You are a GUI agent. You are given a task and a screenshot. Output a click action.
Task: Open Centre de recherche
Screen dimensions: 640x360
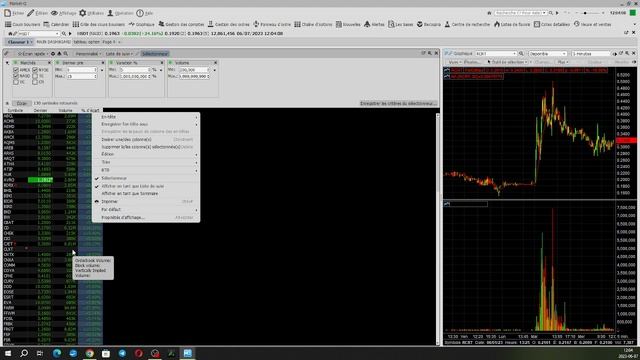(x=467, y=24)
